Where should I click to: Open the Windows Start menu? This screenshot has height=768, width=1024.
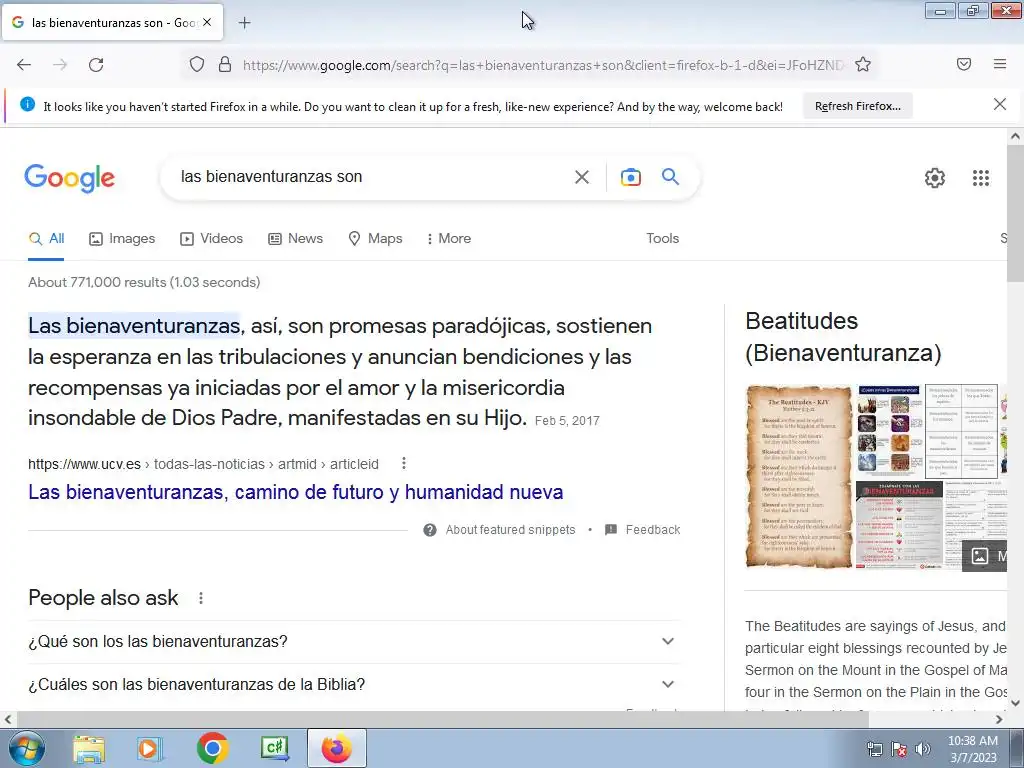[x=27, y=748]
